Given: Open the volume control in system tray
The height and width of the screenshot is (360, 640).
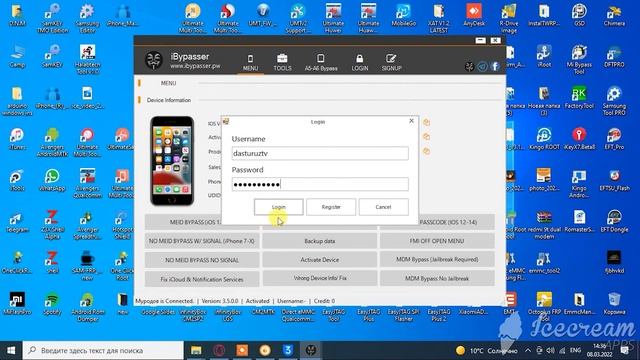Looking at the screenshot, I should [551, 350].
